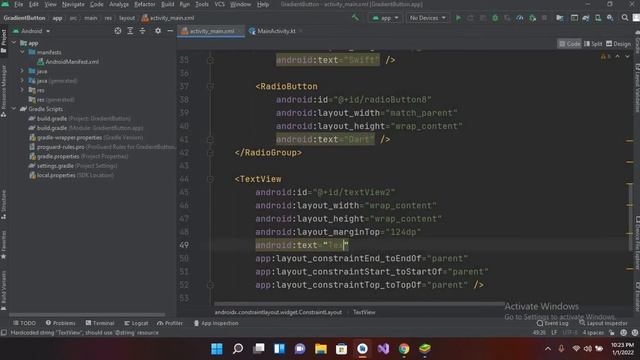Expand the res folder

tap(22, 90)
